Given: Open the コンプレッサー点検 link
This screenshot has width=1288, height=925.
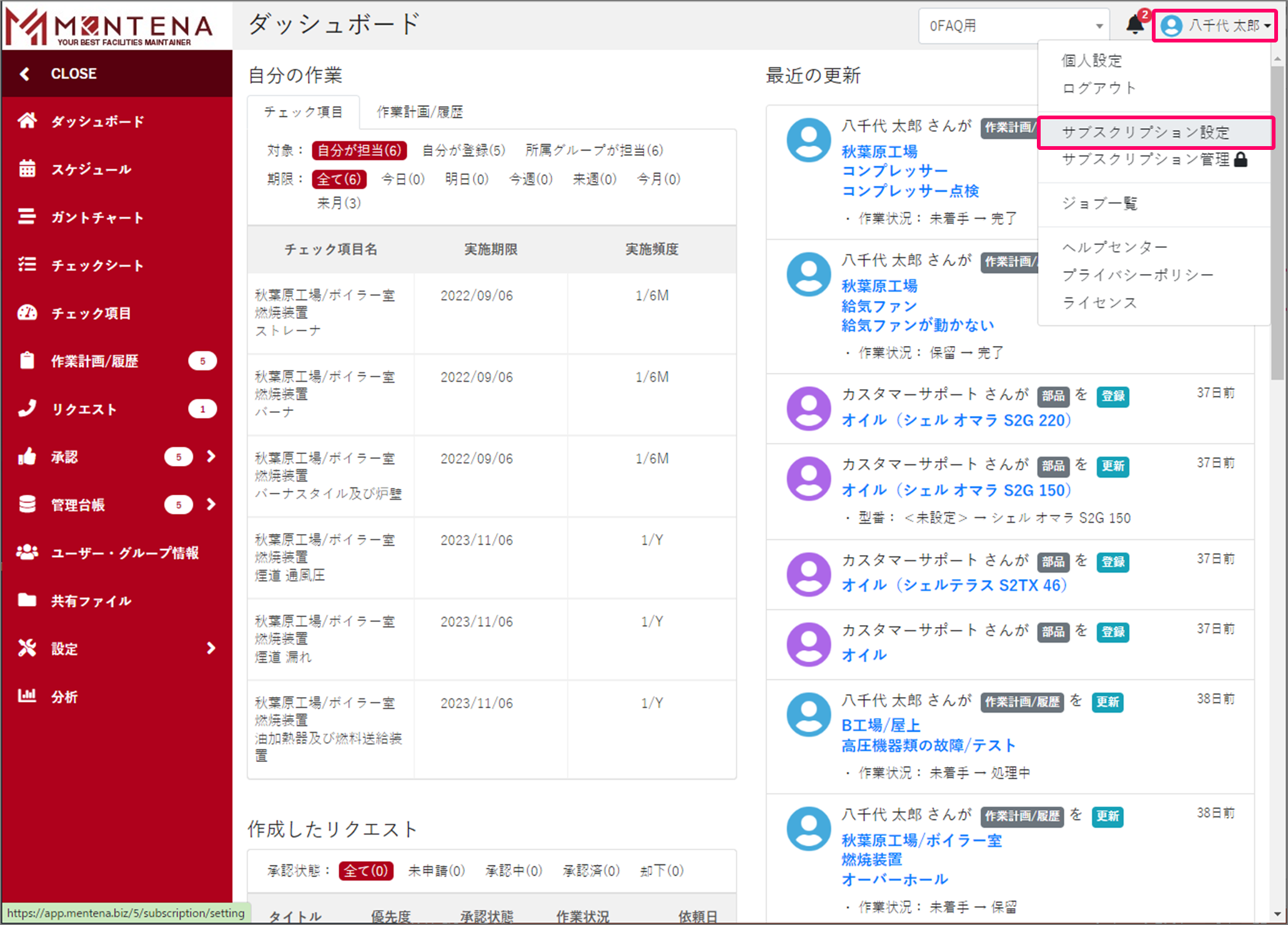Looking at the screenshot, I should click(x=910, y=191).
